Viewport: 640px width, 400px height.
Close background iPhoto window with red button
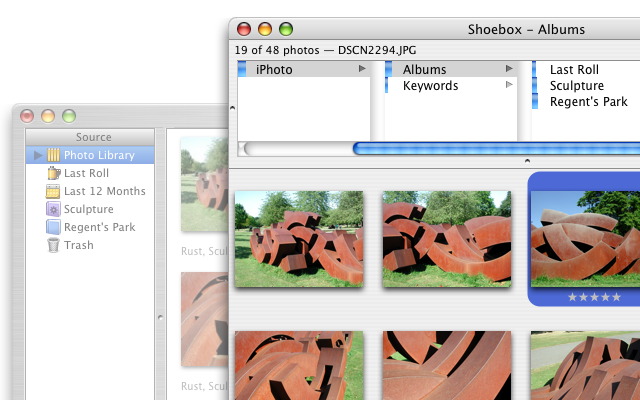pyautogui.click(x=27, y=116)
